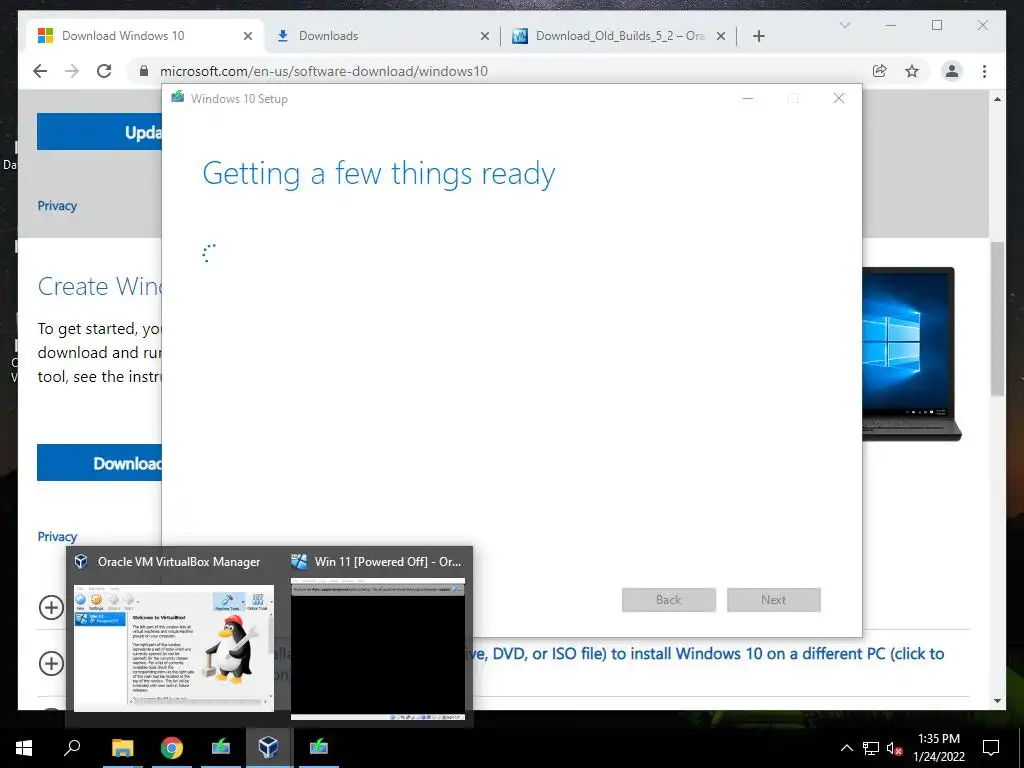Open the clock showing 1:35 PM
Screen dimensions: 1024x768
(x=938, y=748)
